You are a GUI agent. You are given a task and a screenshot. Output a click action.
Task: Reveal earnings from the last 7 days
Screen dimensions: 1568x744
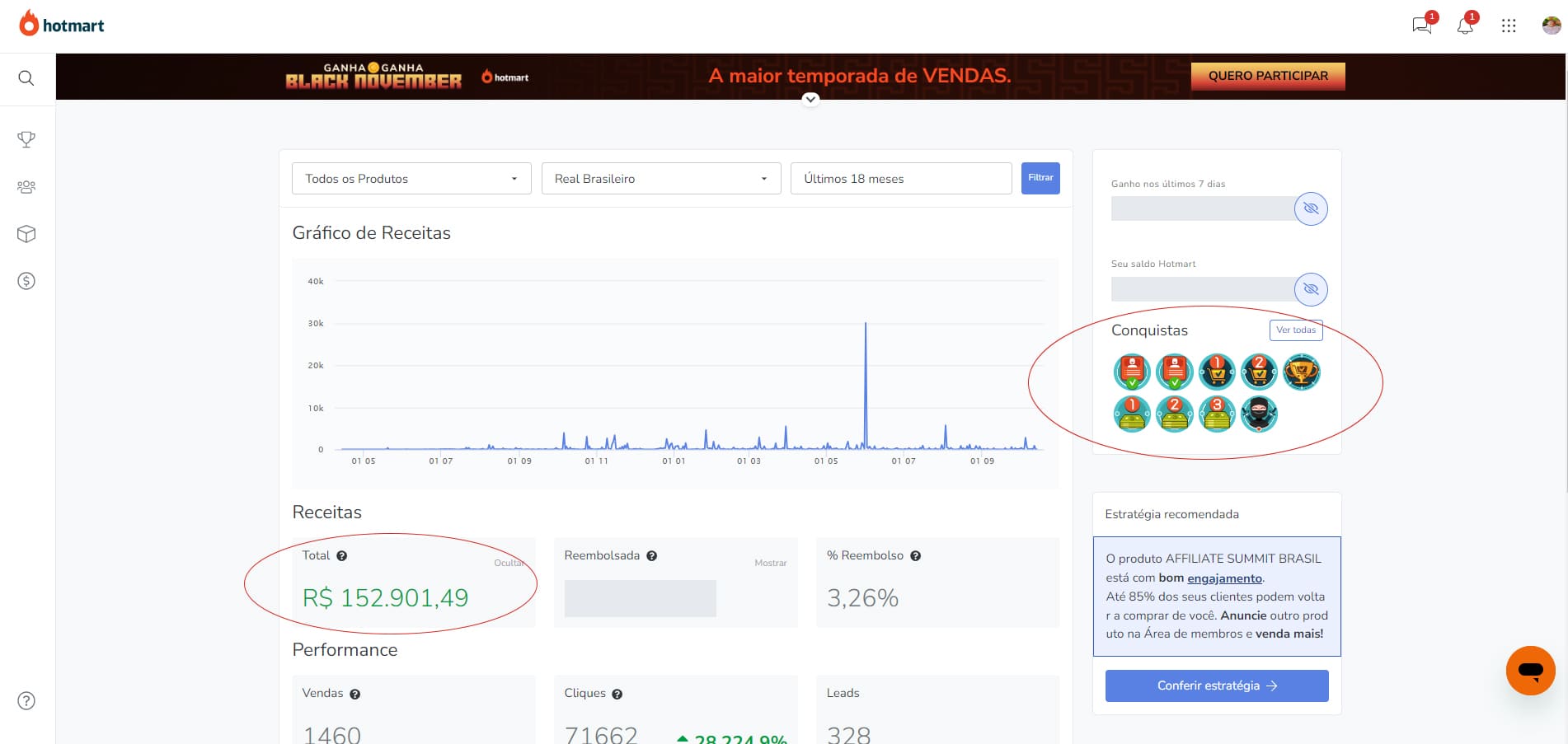(x=1311, y=208)
